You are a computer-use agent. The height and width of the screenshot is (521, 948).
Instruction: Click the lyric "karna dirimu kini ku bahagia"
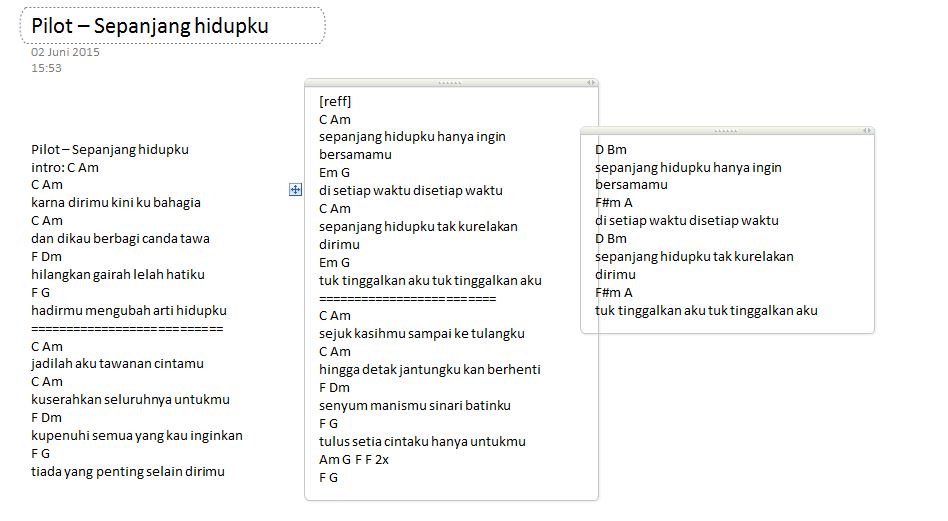(x=115, y=202)
